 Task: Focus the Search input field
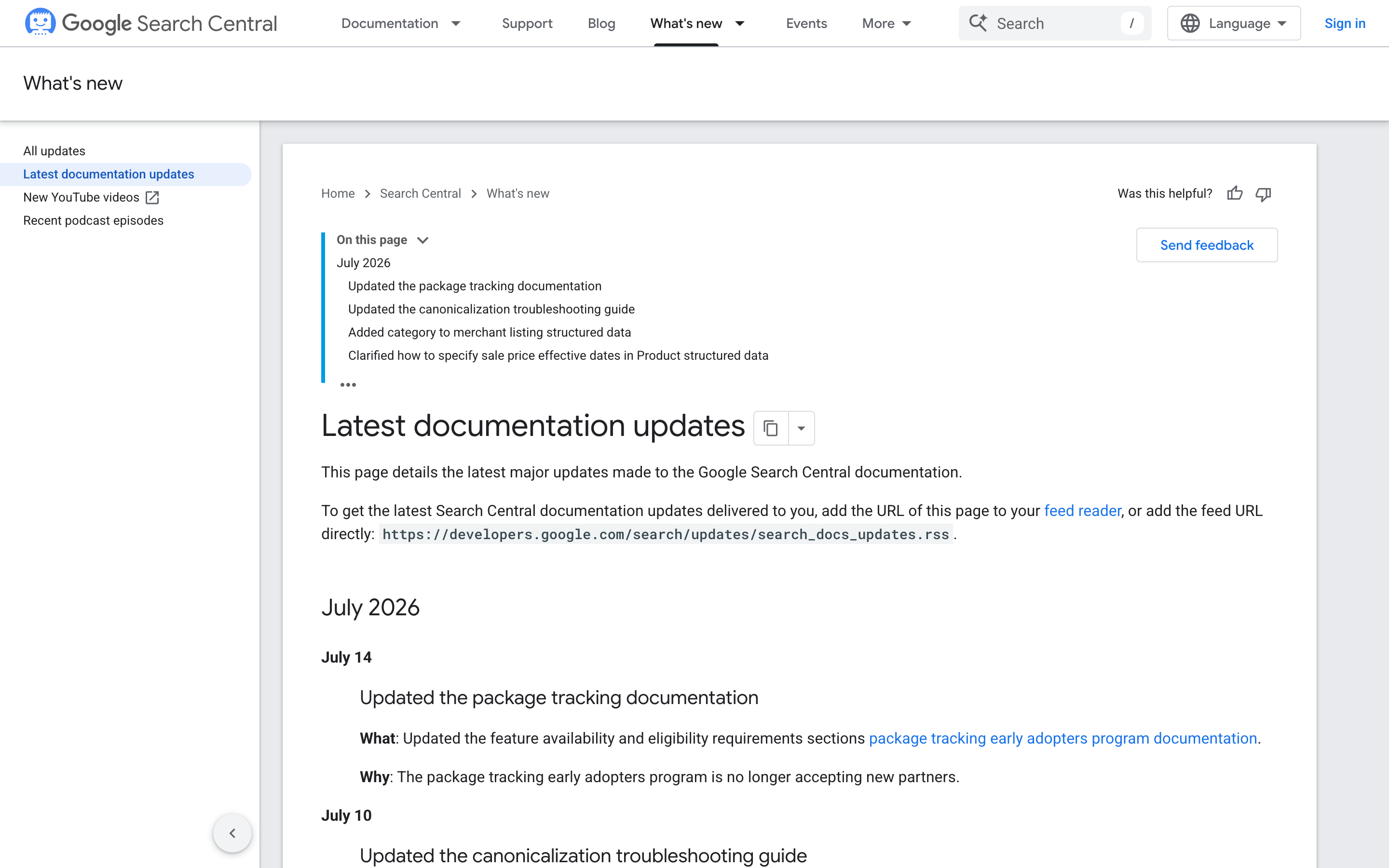1055,24
